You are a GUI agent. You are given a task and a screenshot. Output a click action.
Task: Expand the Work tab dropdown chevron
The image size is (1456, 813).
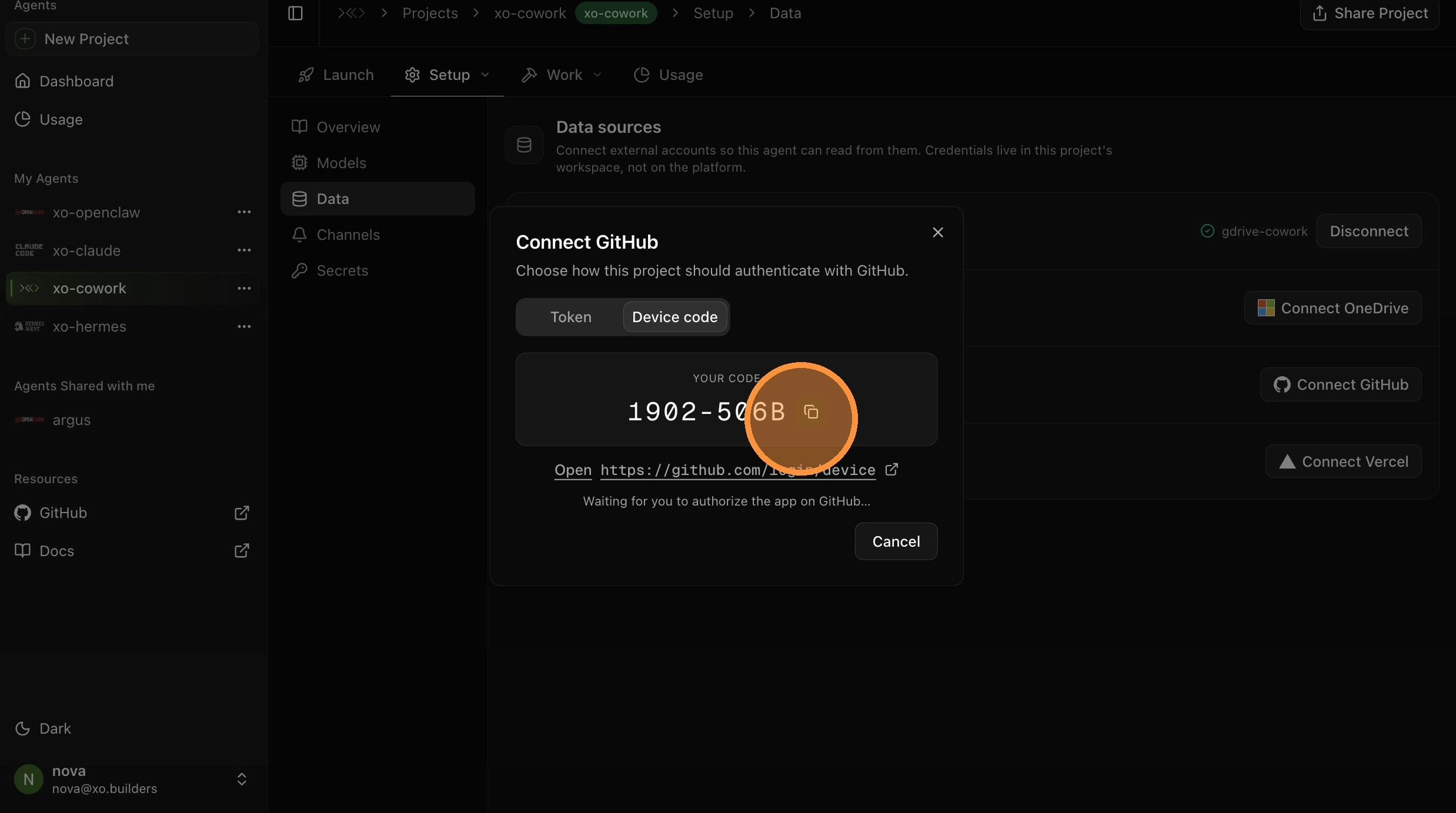click(597, 75)
